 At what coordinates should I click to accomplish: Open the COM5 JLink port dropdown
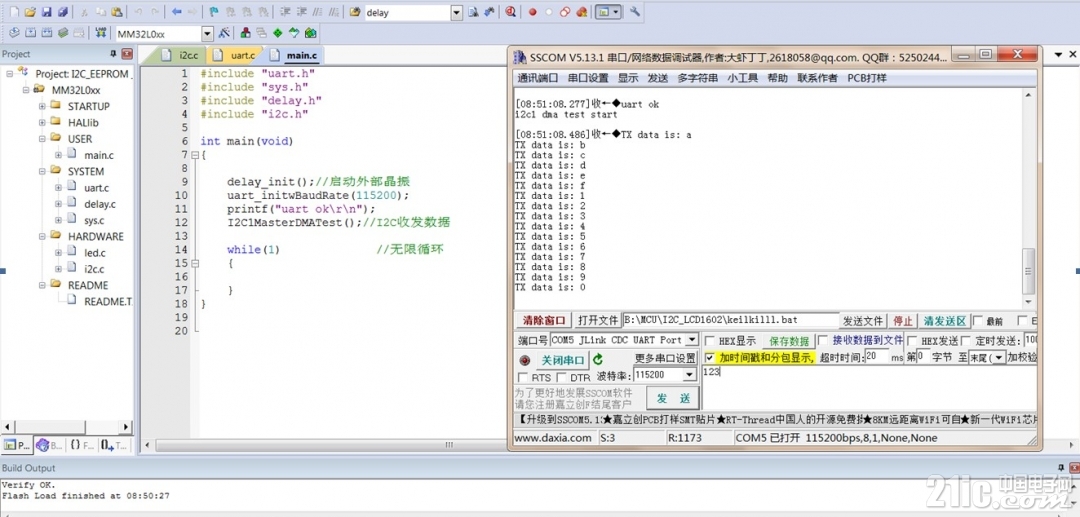coord(690,340)
